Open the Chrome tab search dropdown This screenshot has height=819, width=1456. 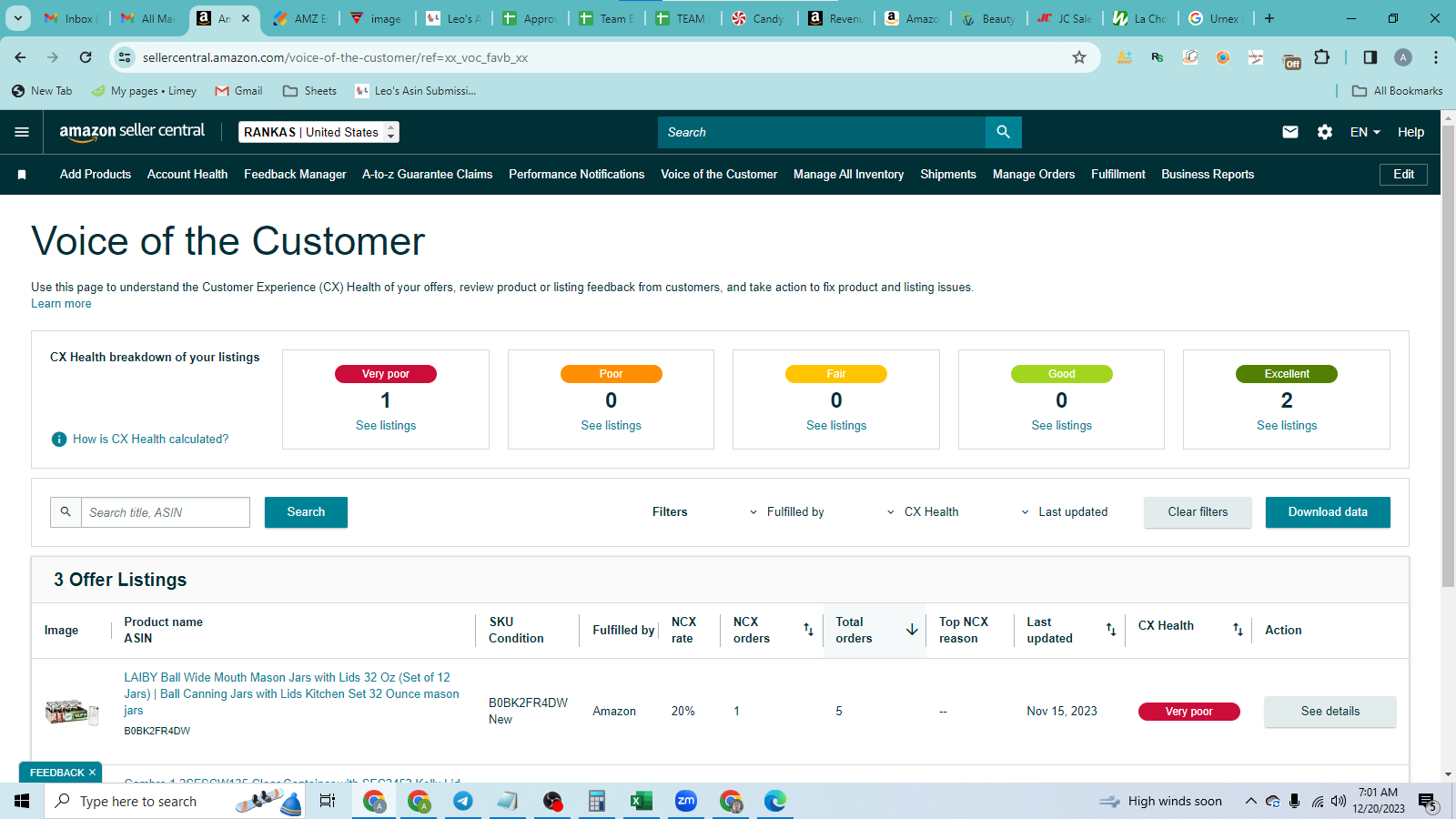(18, 18)
